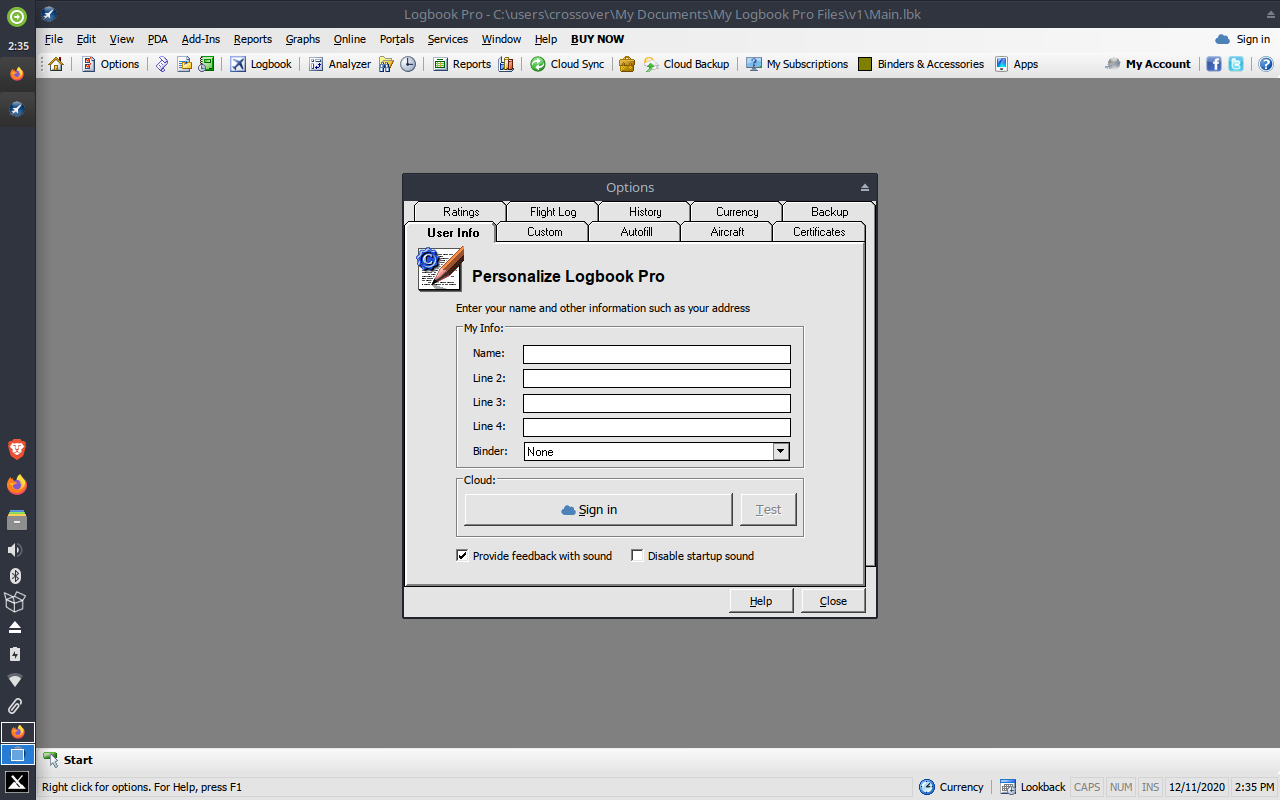Viewport: 1280px width, 800px height.
Task: Open Binders & Accessories in the toolbar
Action: click(921, 64)
